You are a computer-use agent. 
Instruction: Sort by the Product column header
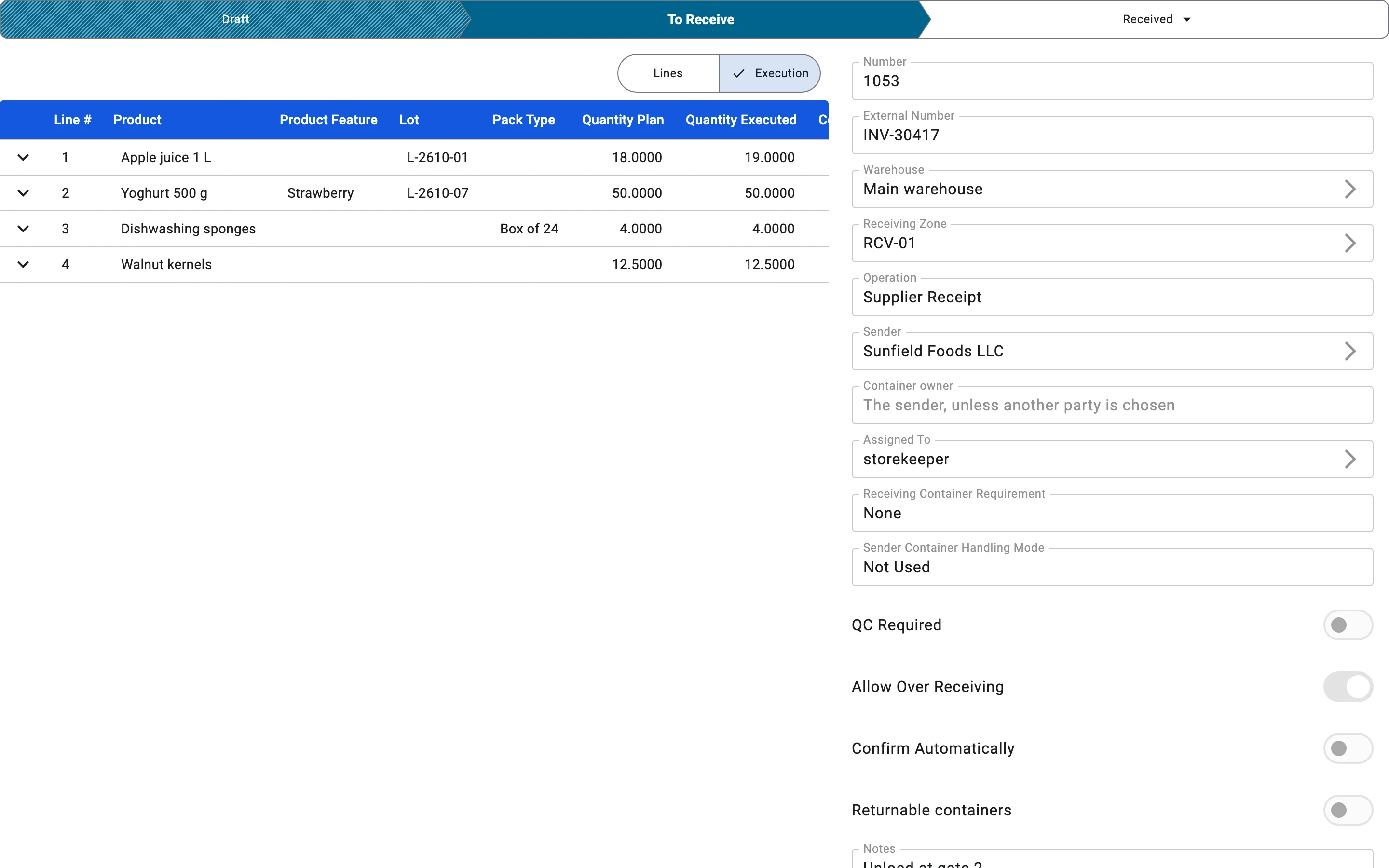pos(137,120)
